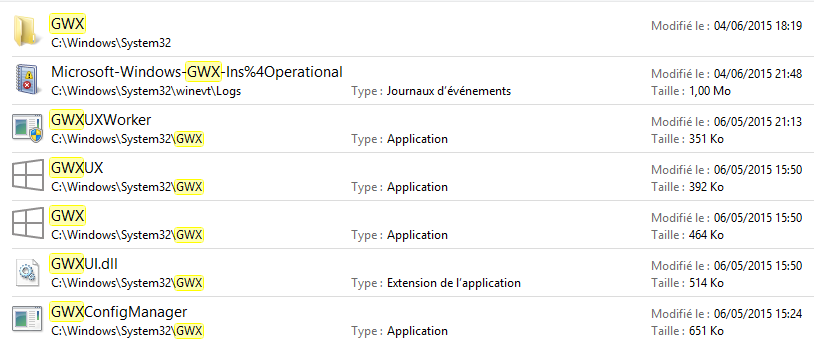The width and height of the screenshot is (814, 363).
Task: Click the Application type on the GWXConfigManager row
Action: [x=417, y=331]
